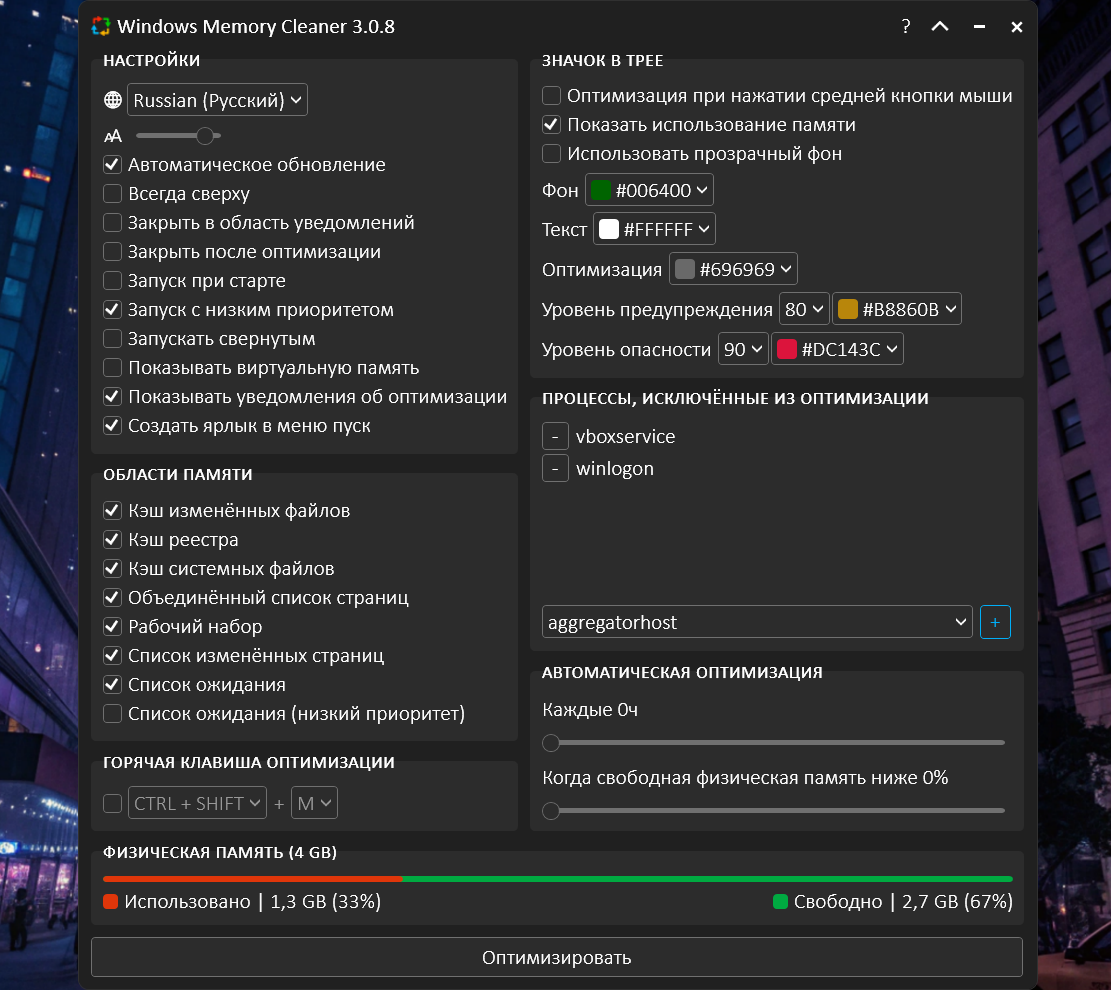Image resolution: width=1111 pixels, height=990 pixels.
Task: Click the compact view chevron icon
Action: pos(940,27)
